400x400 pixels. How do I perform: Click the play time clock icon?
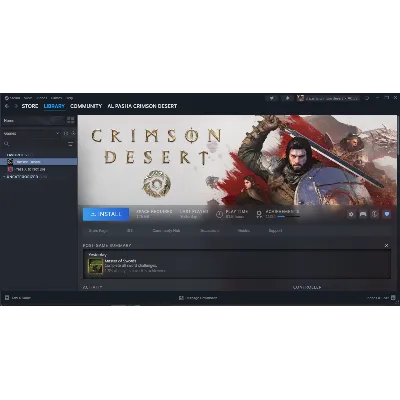pos(219,214)
